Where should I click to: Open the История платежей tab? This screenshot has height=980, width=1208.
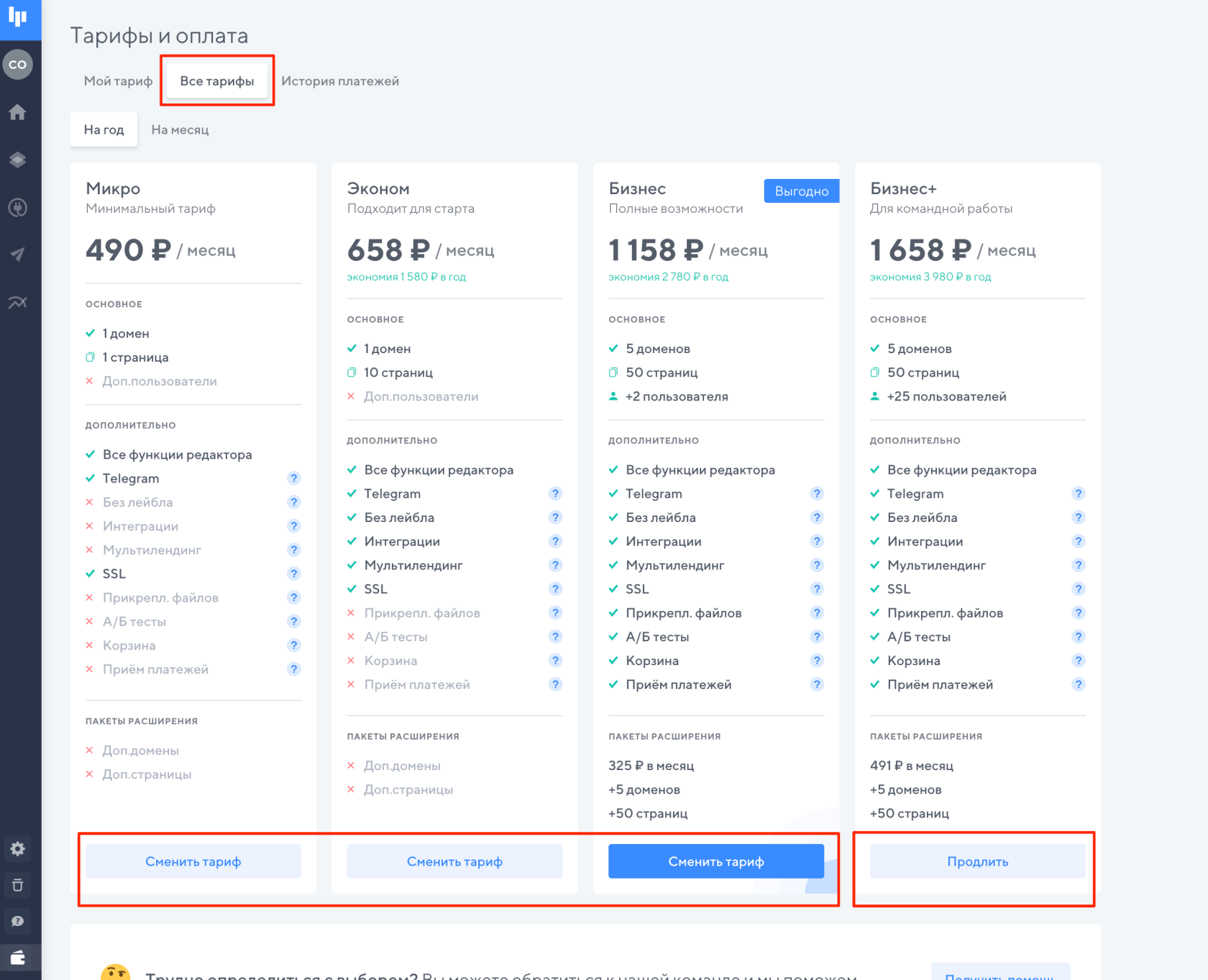coord(340,81)
